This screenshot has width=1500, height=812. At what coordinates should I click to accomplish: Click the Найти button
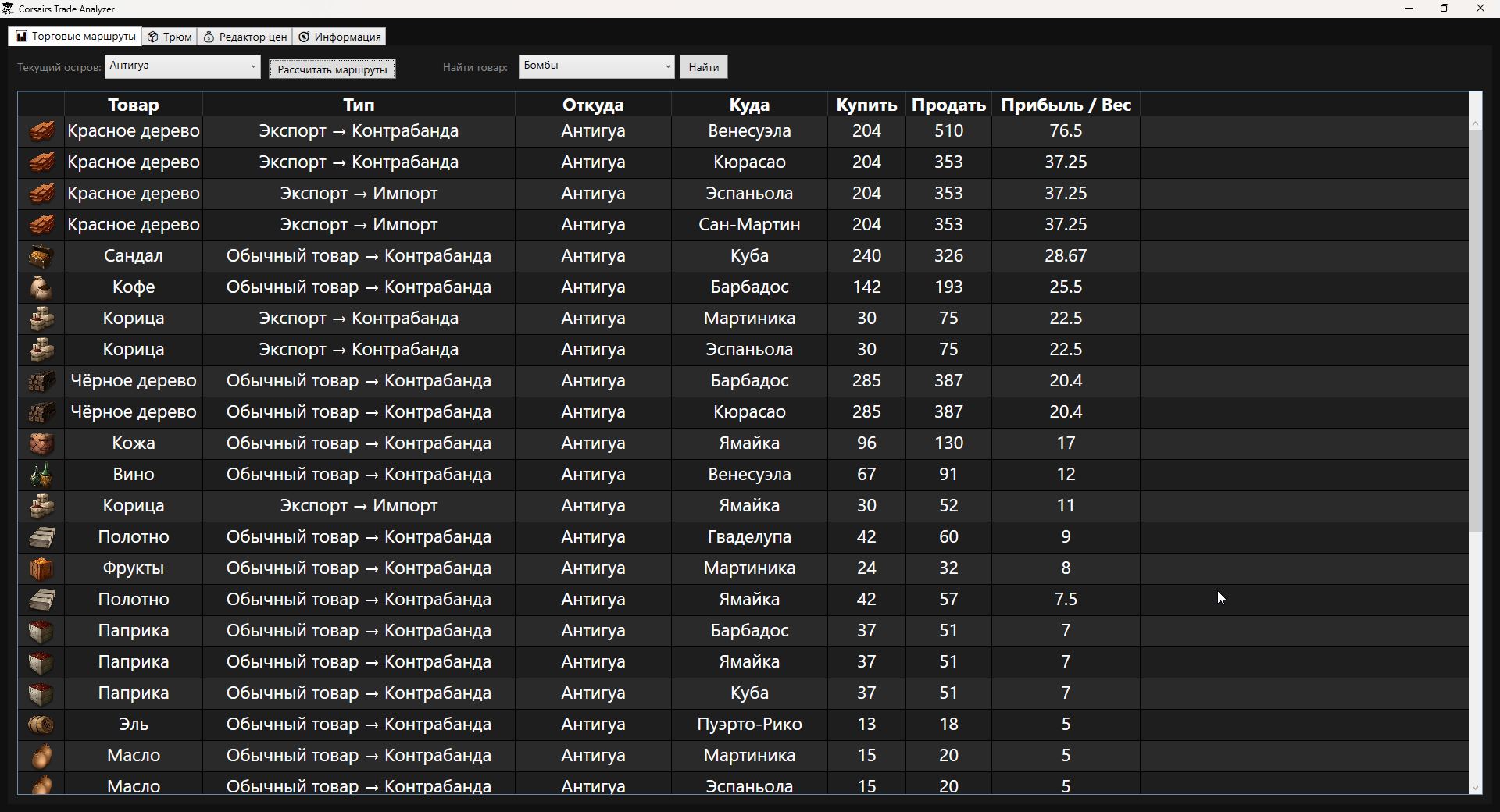[x=704, y=67]
